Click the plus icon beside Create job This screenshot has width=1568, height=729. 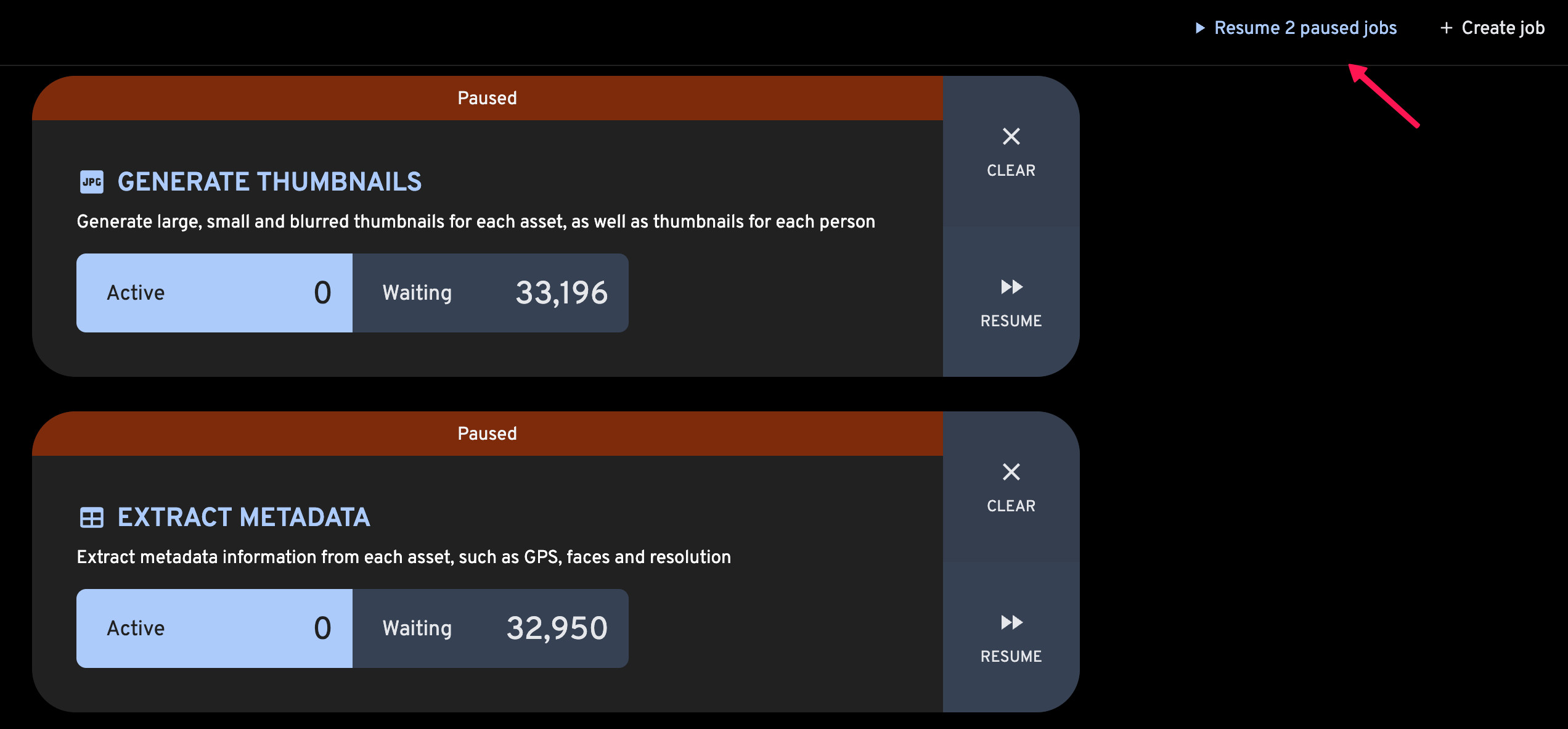tap(1446, 28)
